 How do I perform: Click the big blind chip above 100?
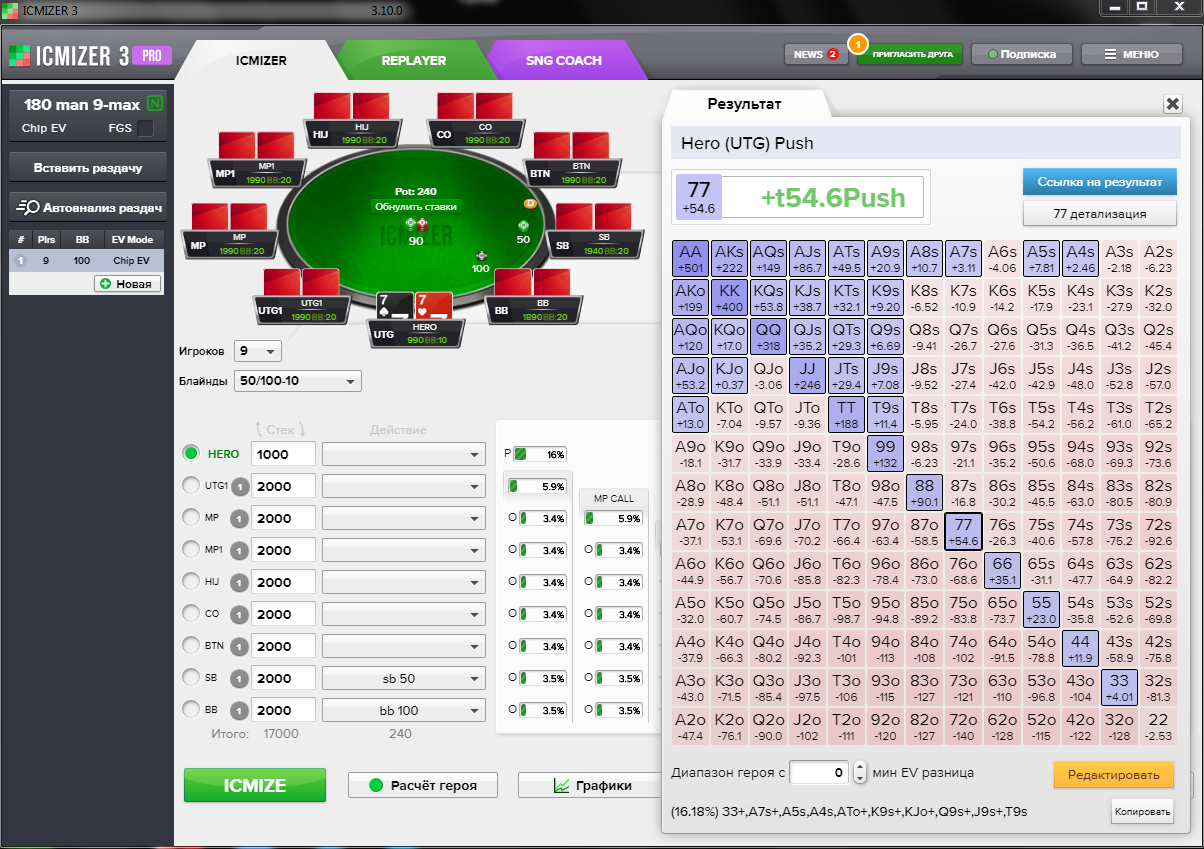[x=481, y=255]
